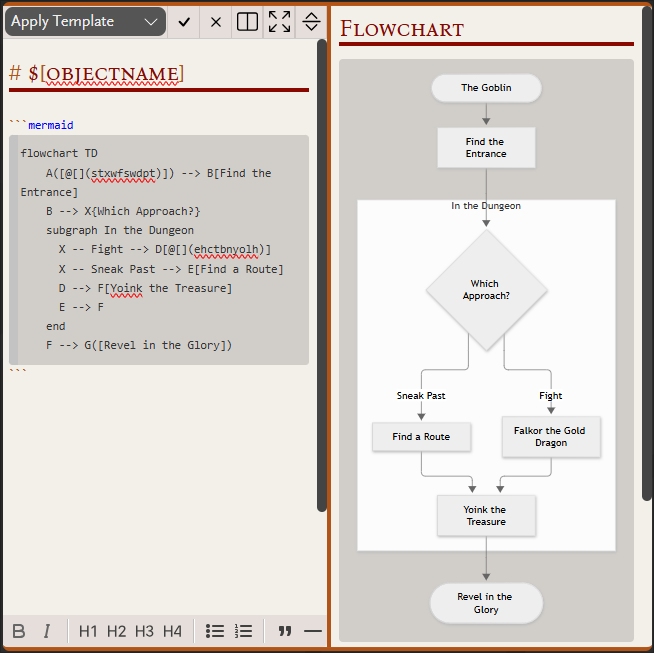
Task: Insert a bulleted list
Action: (215, 631)
